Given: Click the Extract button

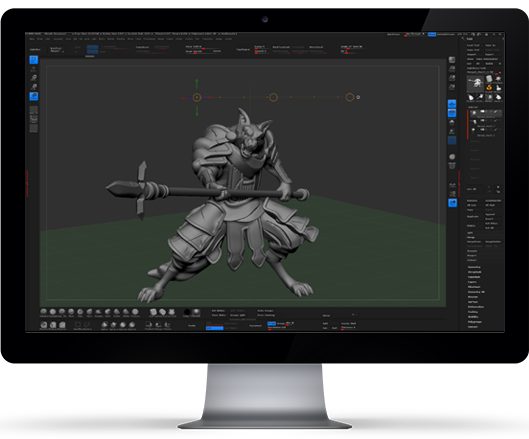Looking at the screenshot, I should 472,260.
